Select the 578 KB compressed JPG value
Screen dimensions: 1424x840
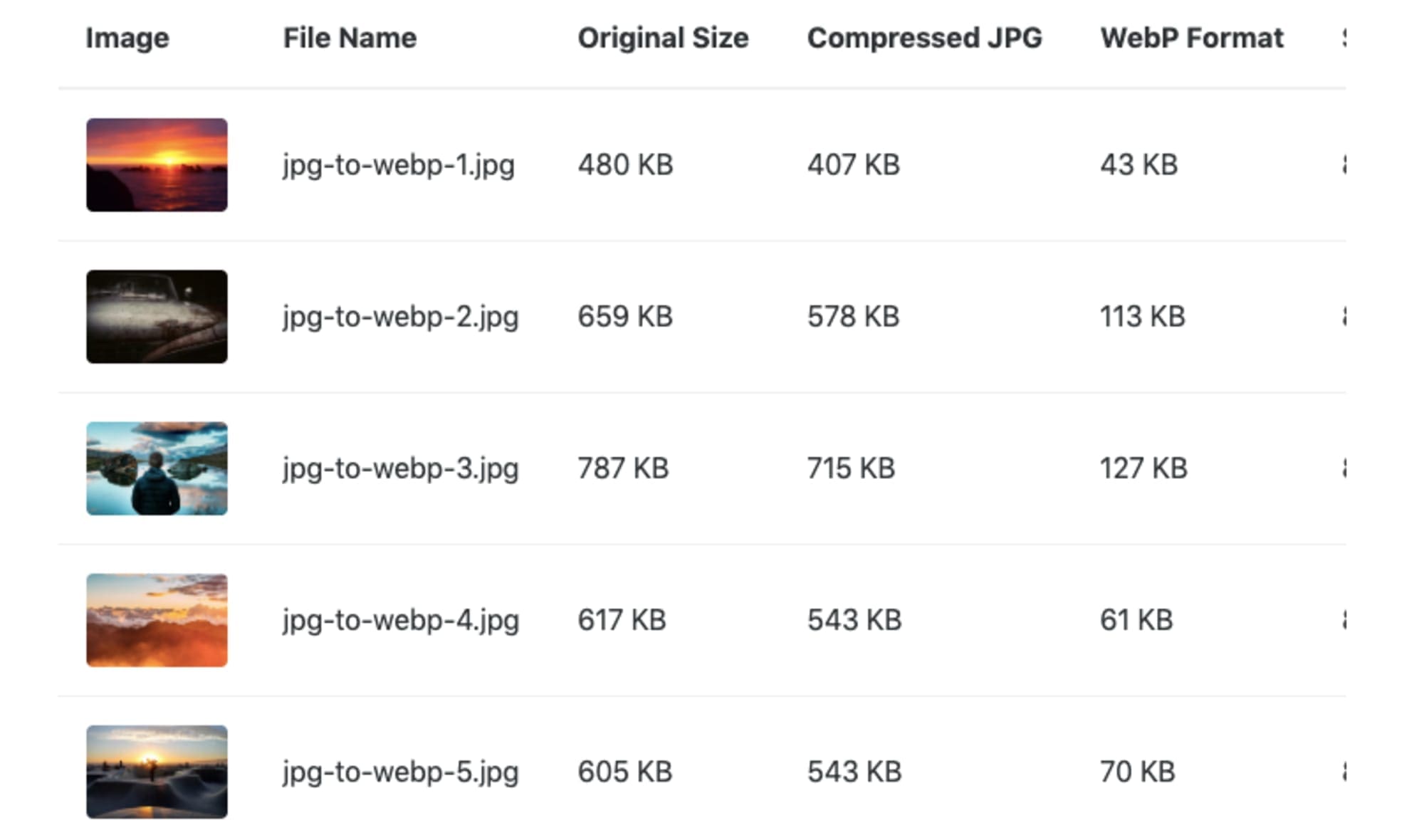(853, 317)
